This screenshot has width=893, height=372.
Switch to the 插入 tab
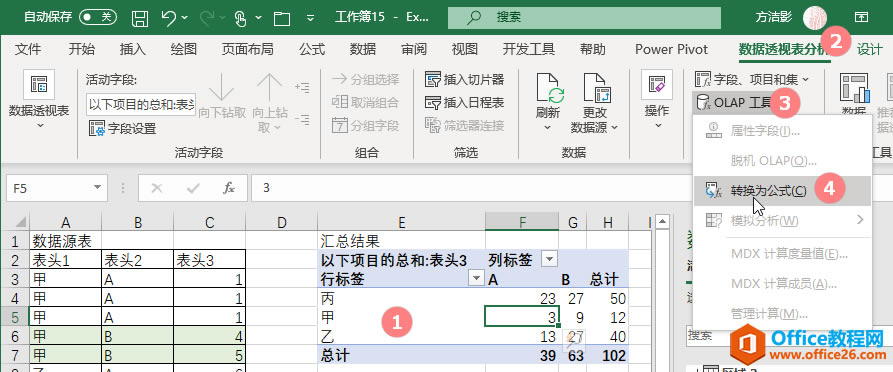[x=133, y=50]
